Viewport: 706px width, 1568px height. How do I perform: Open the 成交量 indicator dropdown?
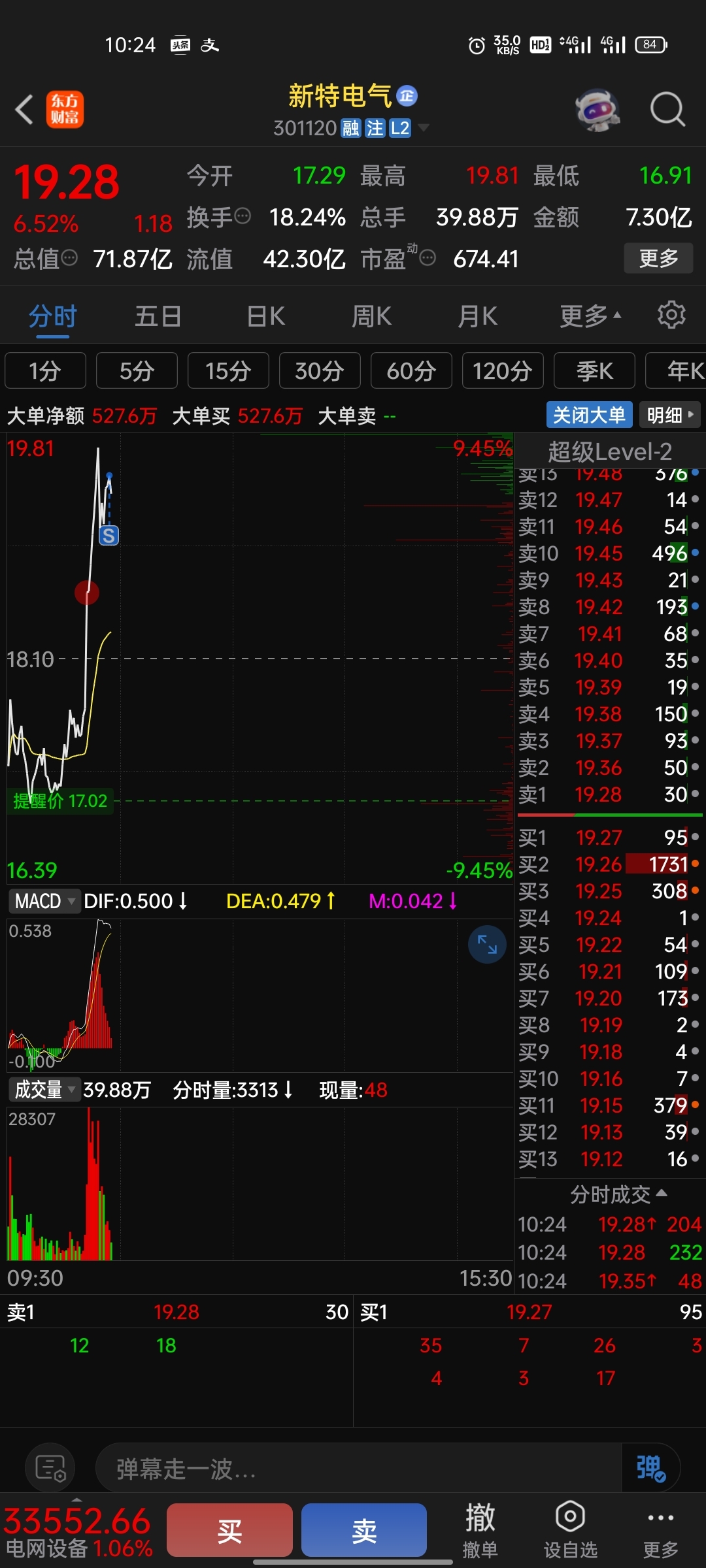pyautogui.click(x=44, y=1089)
